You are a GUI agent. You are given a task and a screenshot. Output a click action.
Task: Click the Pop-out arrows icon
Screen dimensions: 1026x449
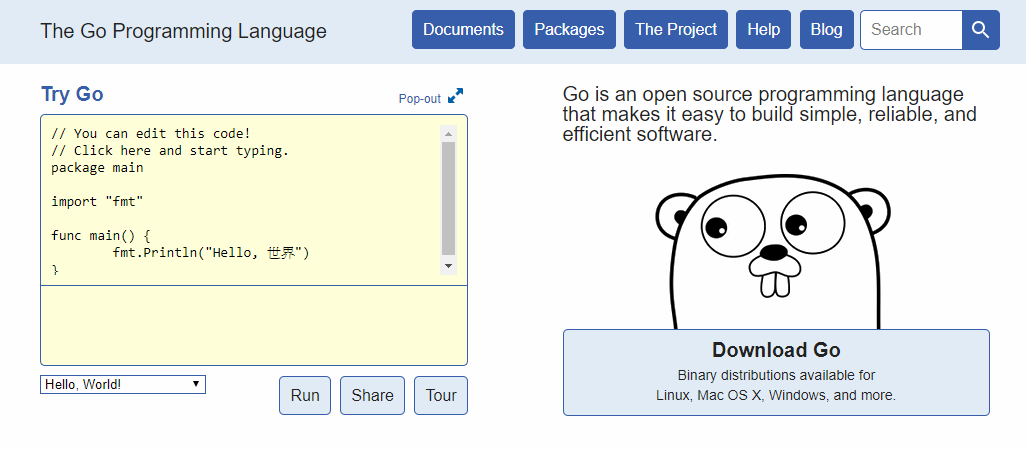456,97
